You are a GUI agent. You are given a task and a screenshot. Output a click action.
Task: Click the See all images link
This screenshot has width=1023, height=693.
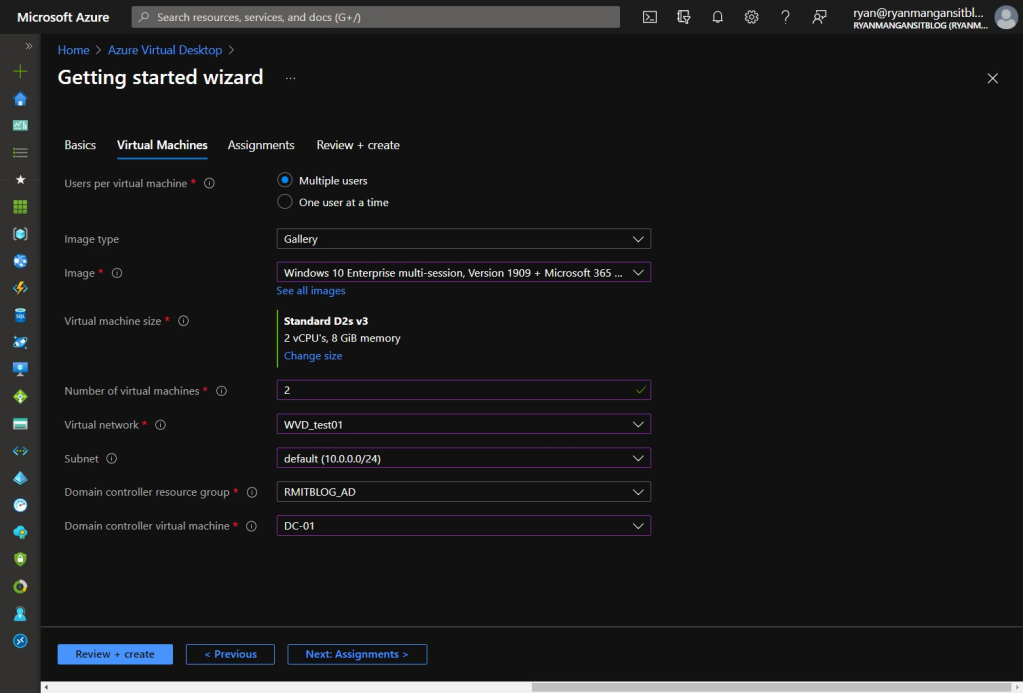pos(311,290)
